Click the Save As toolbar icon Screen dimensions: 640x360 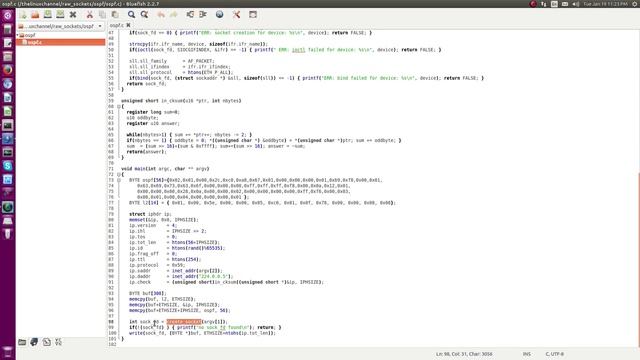(x=60, y=15)
